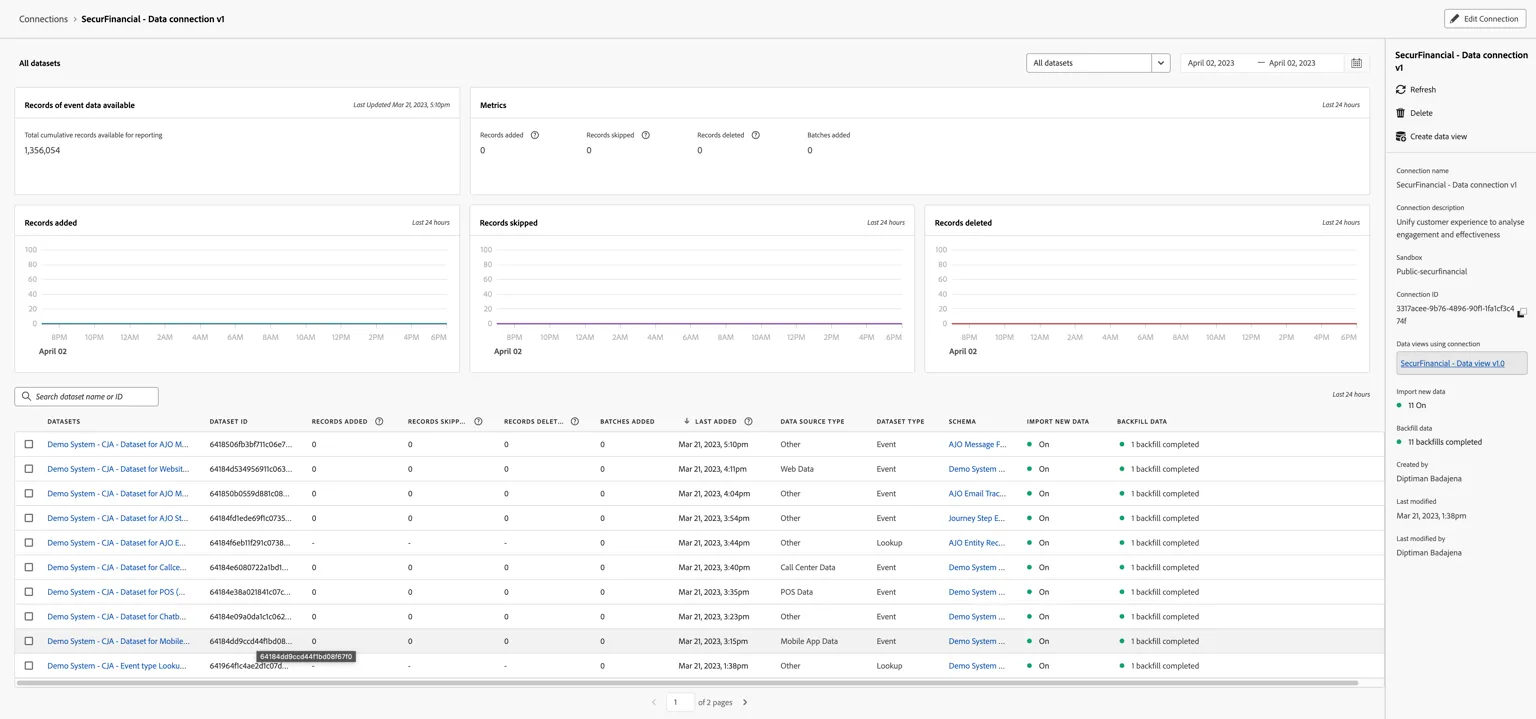Tick the Event type Lookup row checkbox

point(29,666)
